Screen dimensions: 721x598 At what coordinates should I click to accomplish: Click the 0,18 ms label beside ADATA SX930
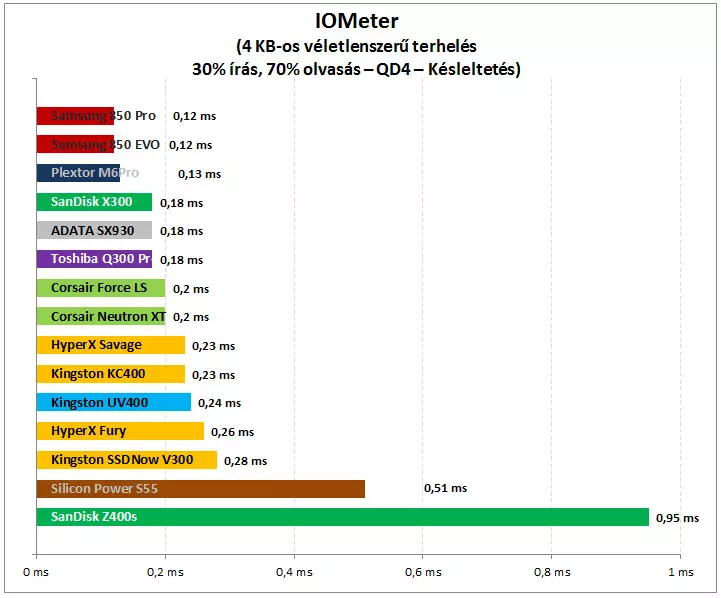182,231
